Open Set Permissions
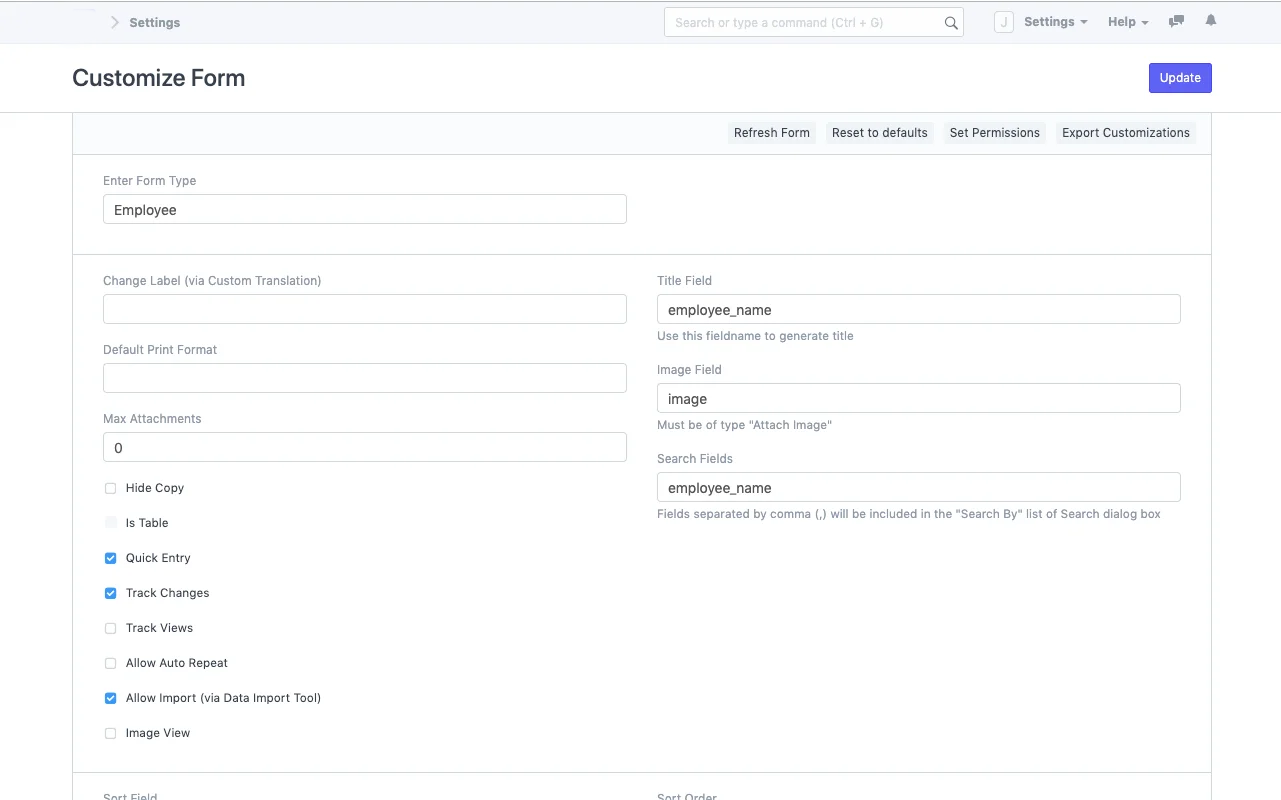Viewport: 1281px width, 800px height. [994, 132]
